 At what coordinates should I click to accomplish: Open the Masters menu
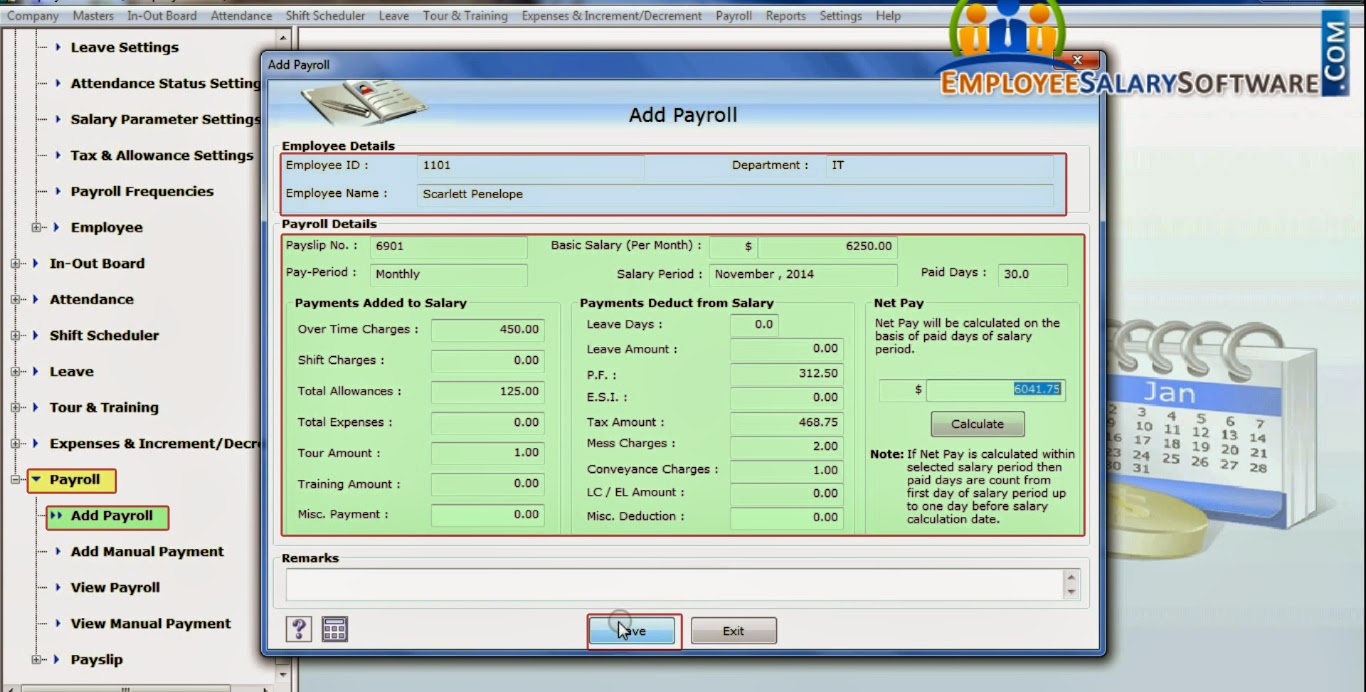[93, 15]
